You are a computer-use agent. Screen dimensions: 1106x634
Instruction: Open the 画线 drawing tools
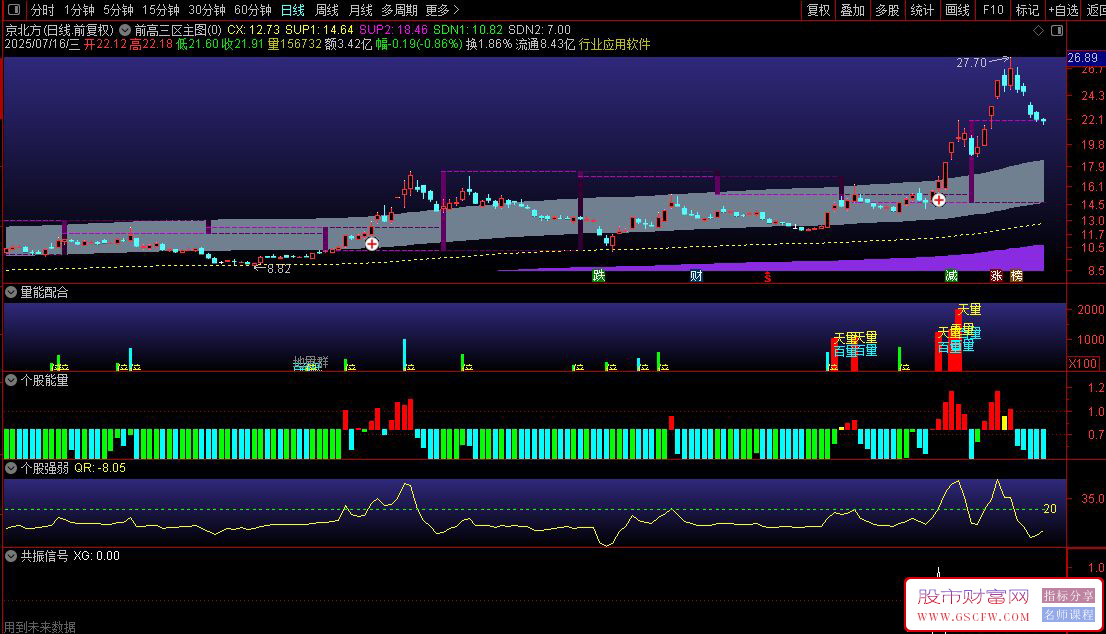[x=957, y=10]
